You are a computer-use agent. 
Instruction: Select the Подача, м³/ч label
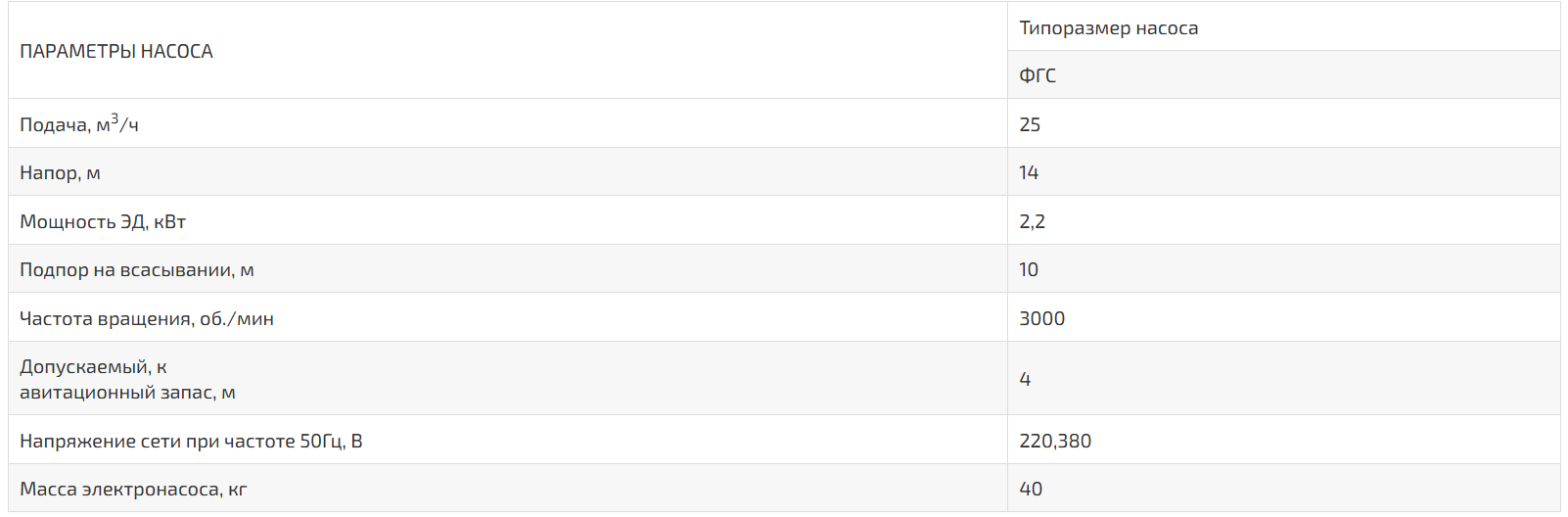[x=79, y=124]
